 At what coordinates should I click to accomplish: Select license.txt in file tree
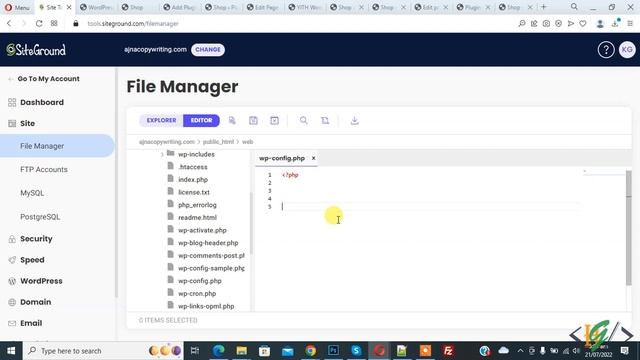(193, 192)
